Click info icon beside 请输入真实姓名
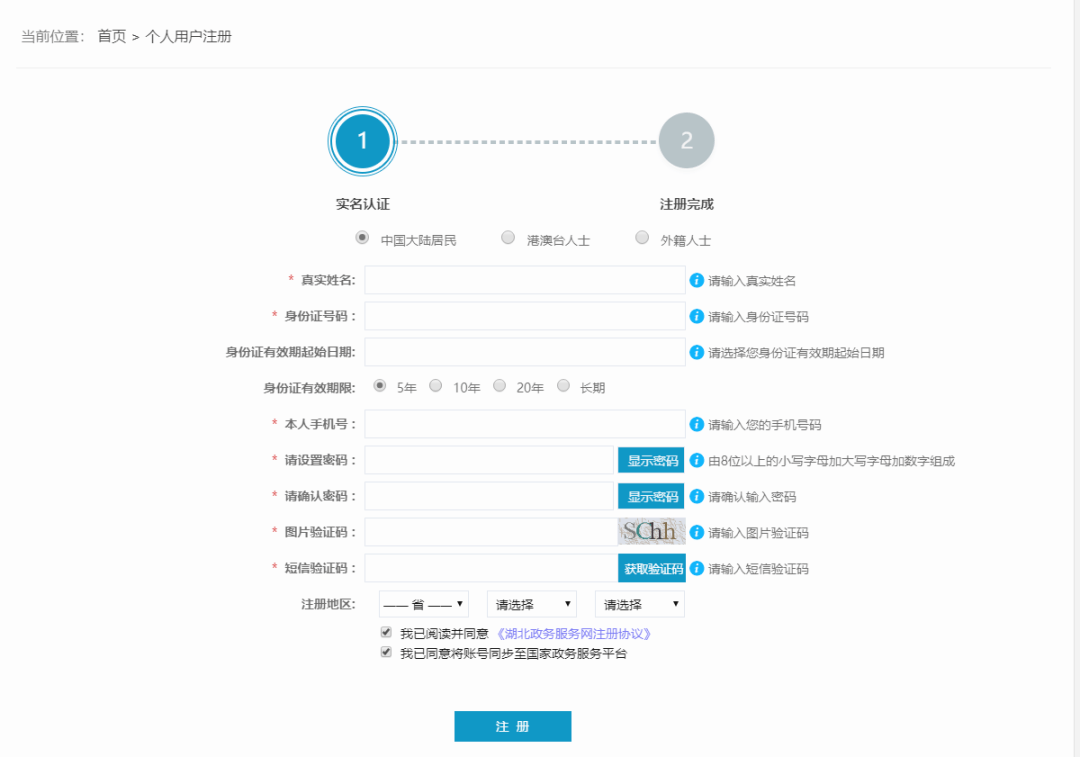This screenshot has height=757, width=1080. tap(696, 280)
